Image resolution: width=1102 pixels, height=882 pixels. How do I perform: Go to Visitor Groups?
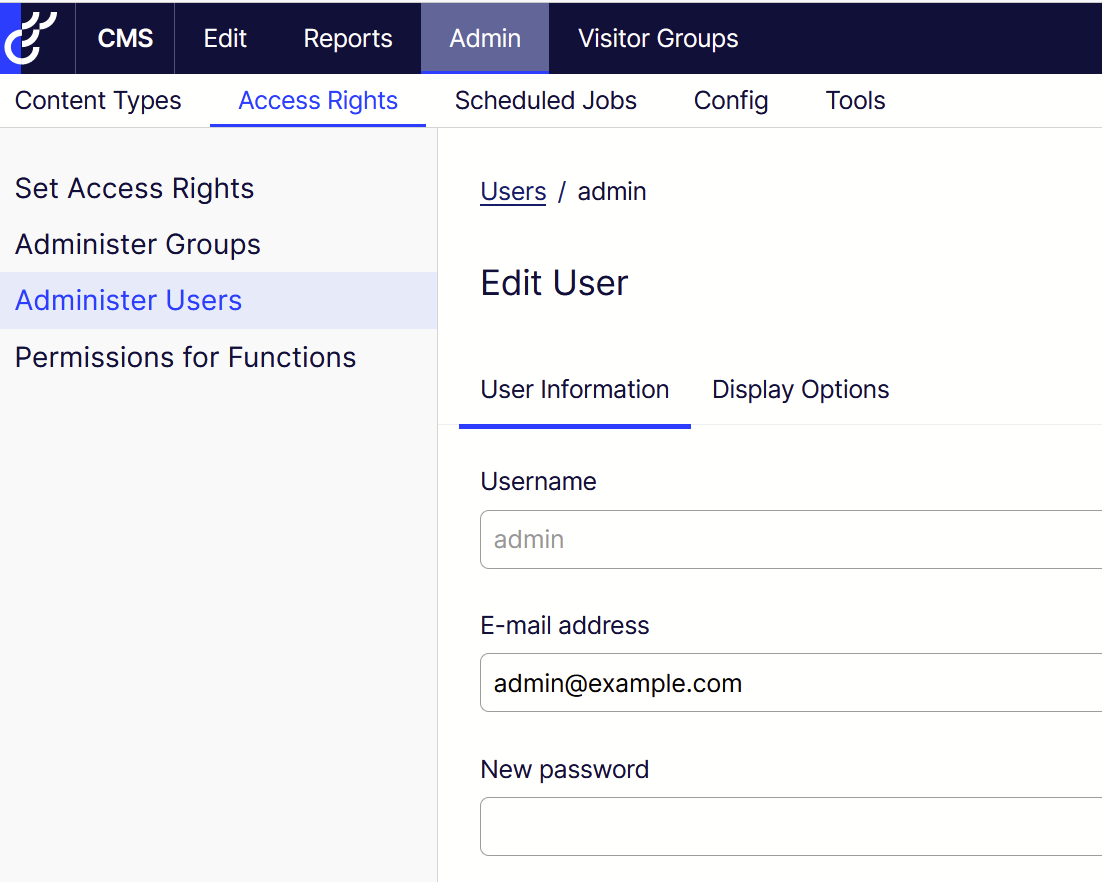(x=658, y=39)
